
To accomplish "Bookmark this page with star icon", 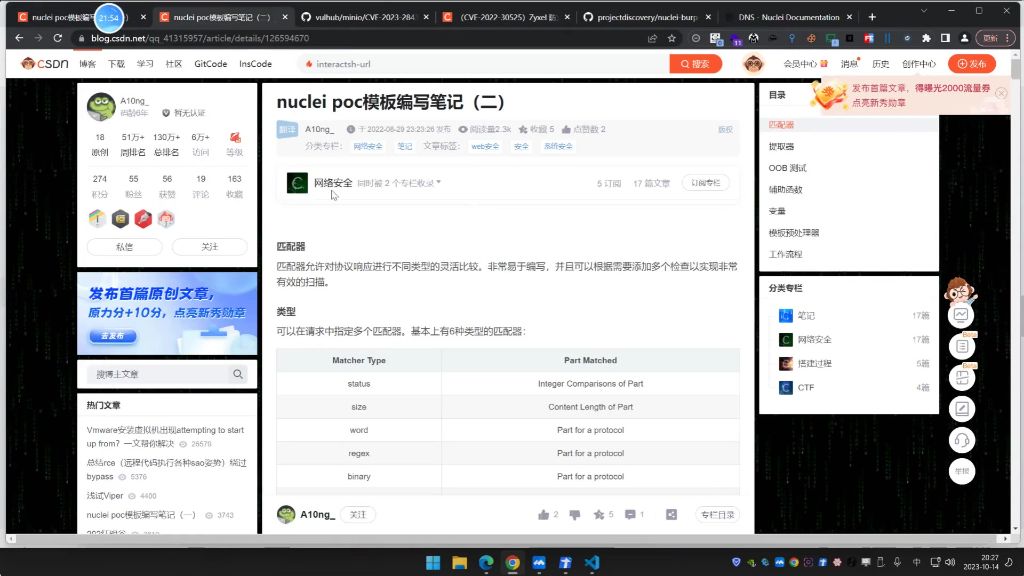I will point(671,38).
